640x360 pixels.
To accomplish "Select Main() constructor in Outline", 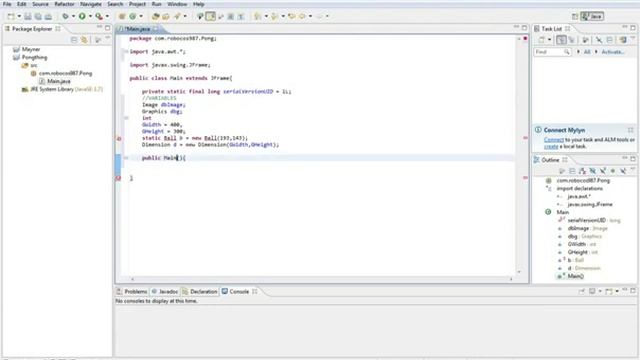I will (x=571, y=276).
